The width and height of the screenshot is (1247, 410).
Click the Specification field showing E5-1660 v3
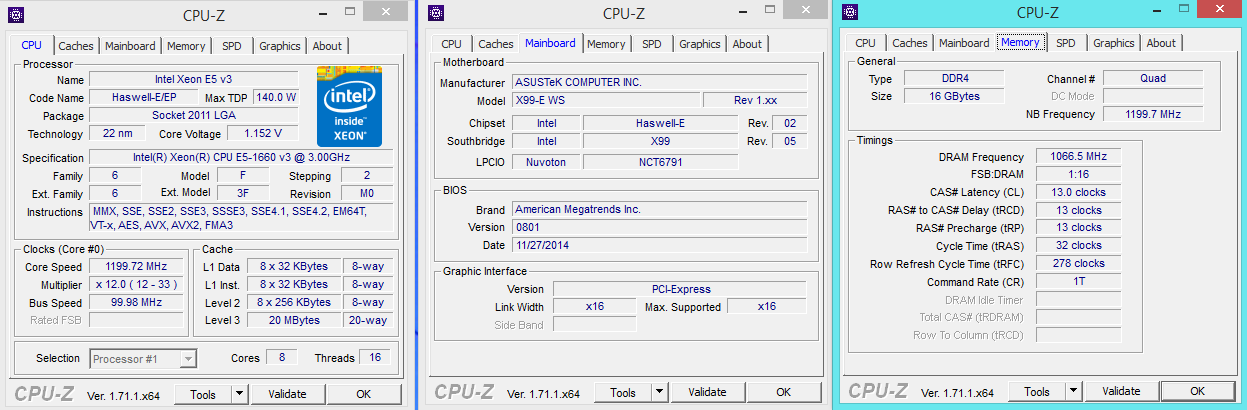click(241, 158)
